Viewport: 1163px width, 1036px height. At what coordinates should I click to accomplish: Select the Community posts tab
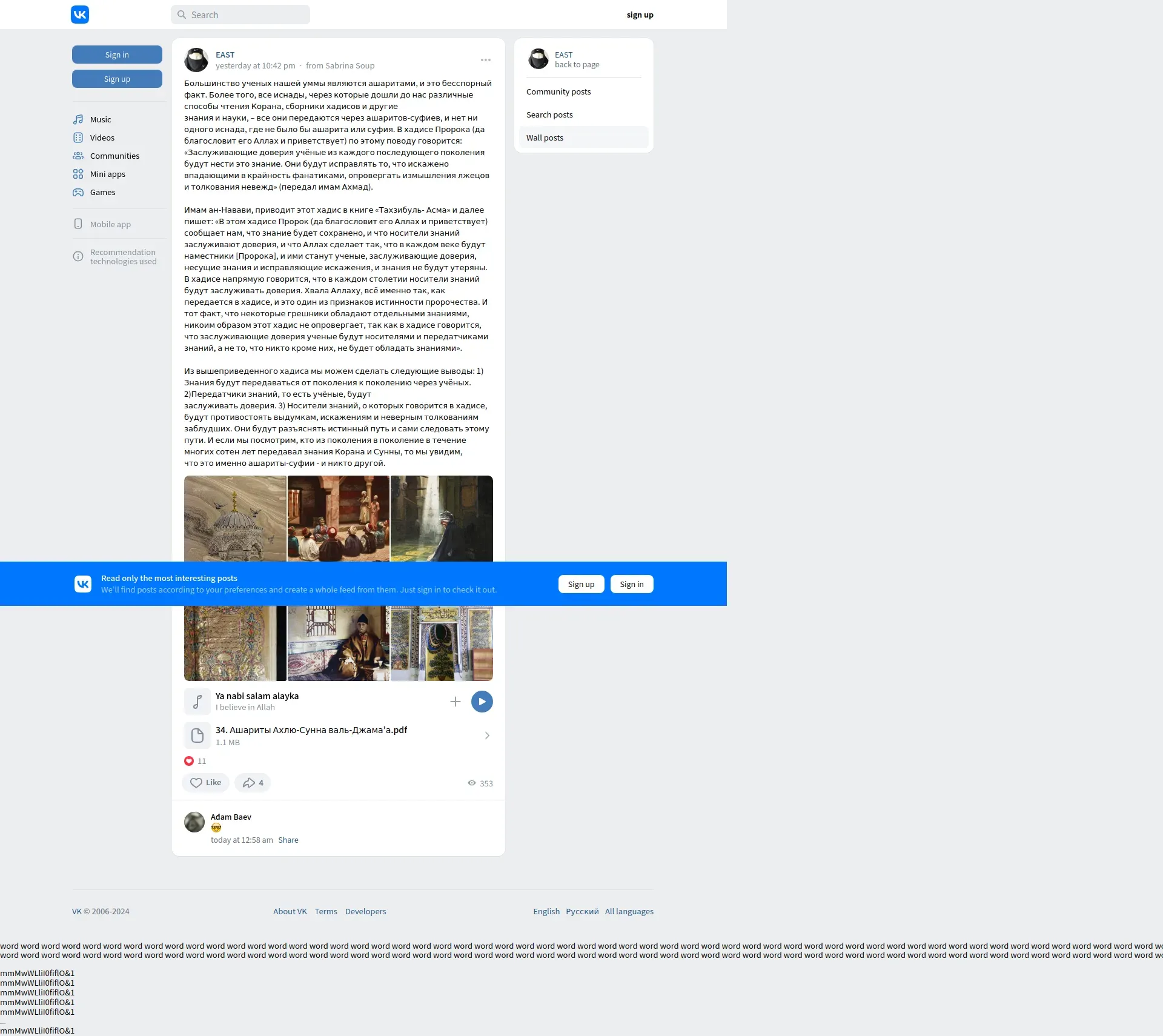[x=558, y=91]
